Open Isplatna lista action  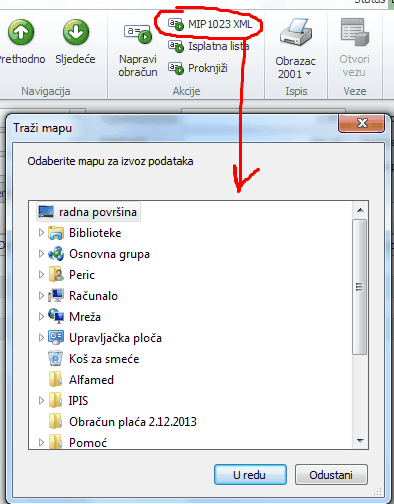coord(208,46)
